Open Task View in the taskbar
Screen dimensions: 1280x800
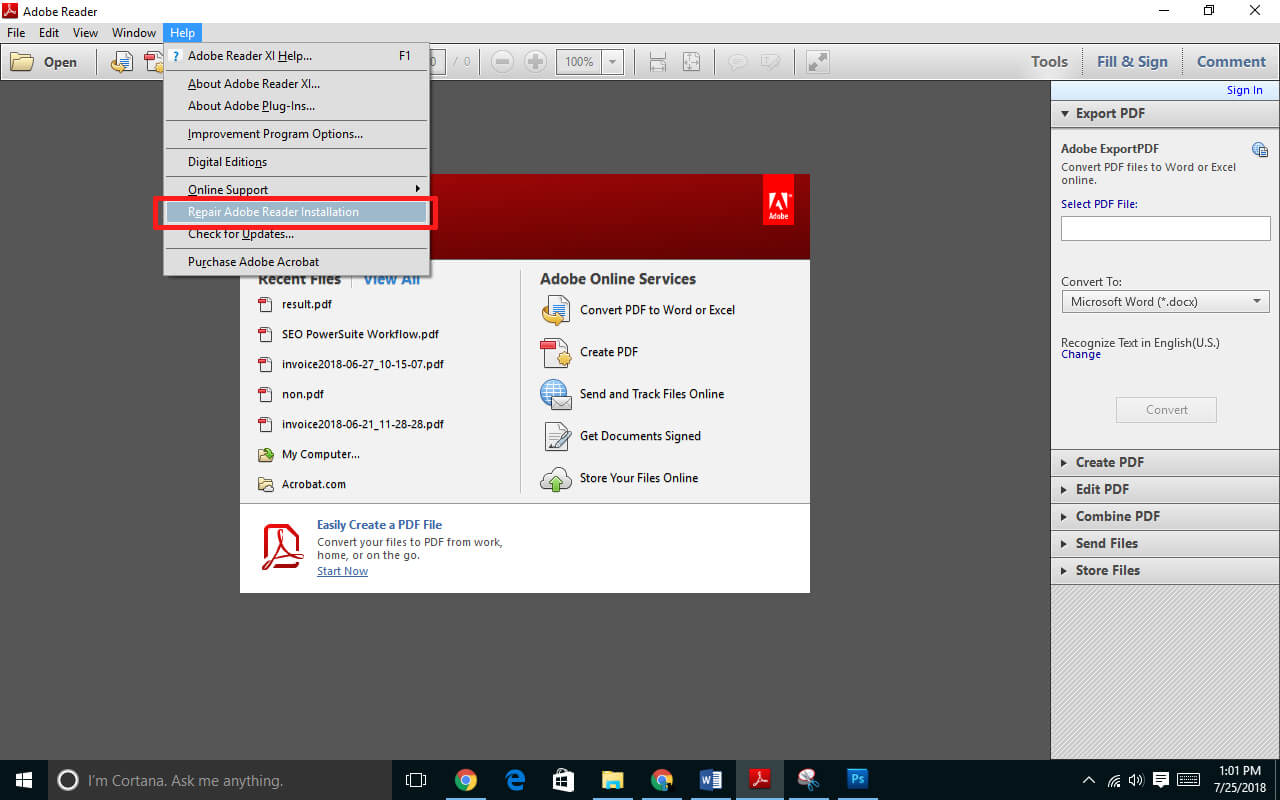416,780
